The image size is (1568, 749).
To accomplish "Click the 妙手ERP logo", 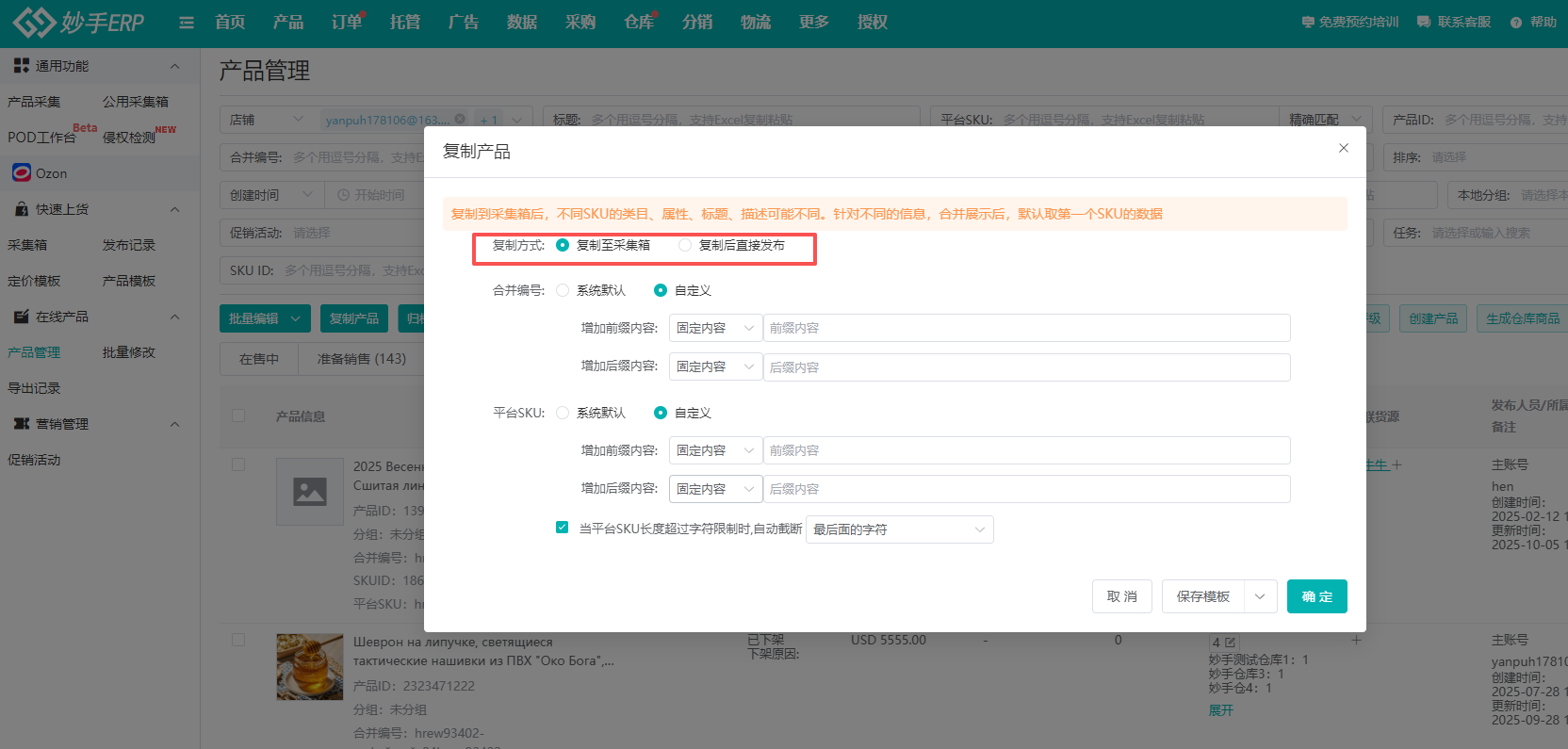I will pos(79,23).
